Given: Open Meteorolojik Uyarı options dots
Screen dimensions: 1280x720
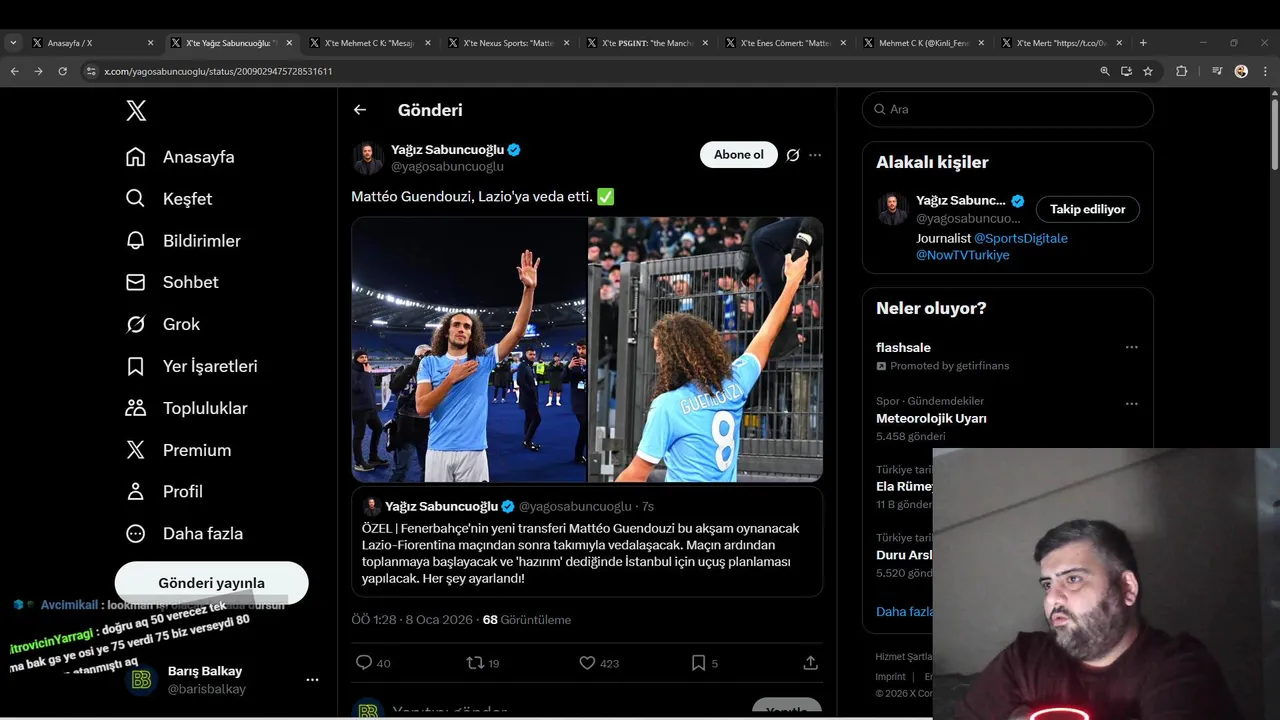Looking at the screenshot, I should coord(1131,404).
